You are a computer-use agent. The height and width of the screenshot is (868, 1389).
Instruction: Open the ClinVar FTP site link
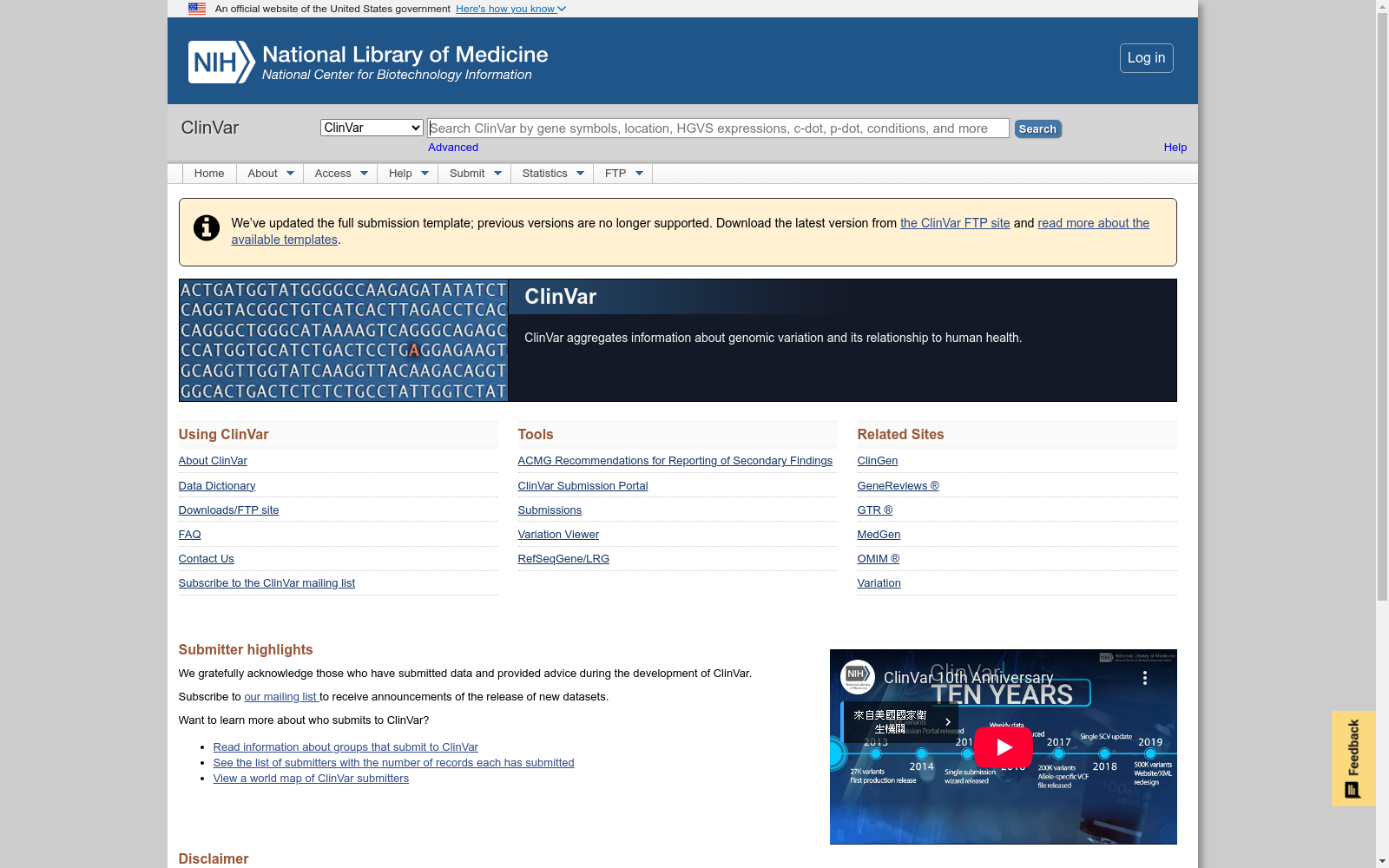[x=955, y=223]
